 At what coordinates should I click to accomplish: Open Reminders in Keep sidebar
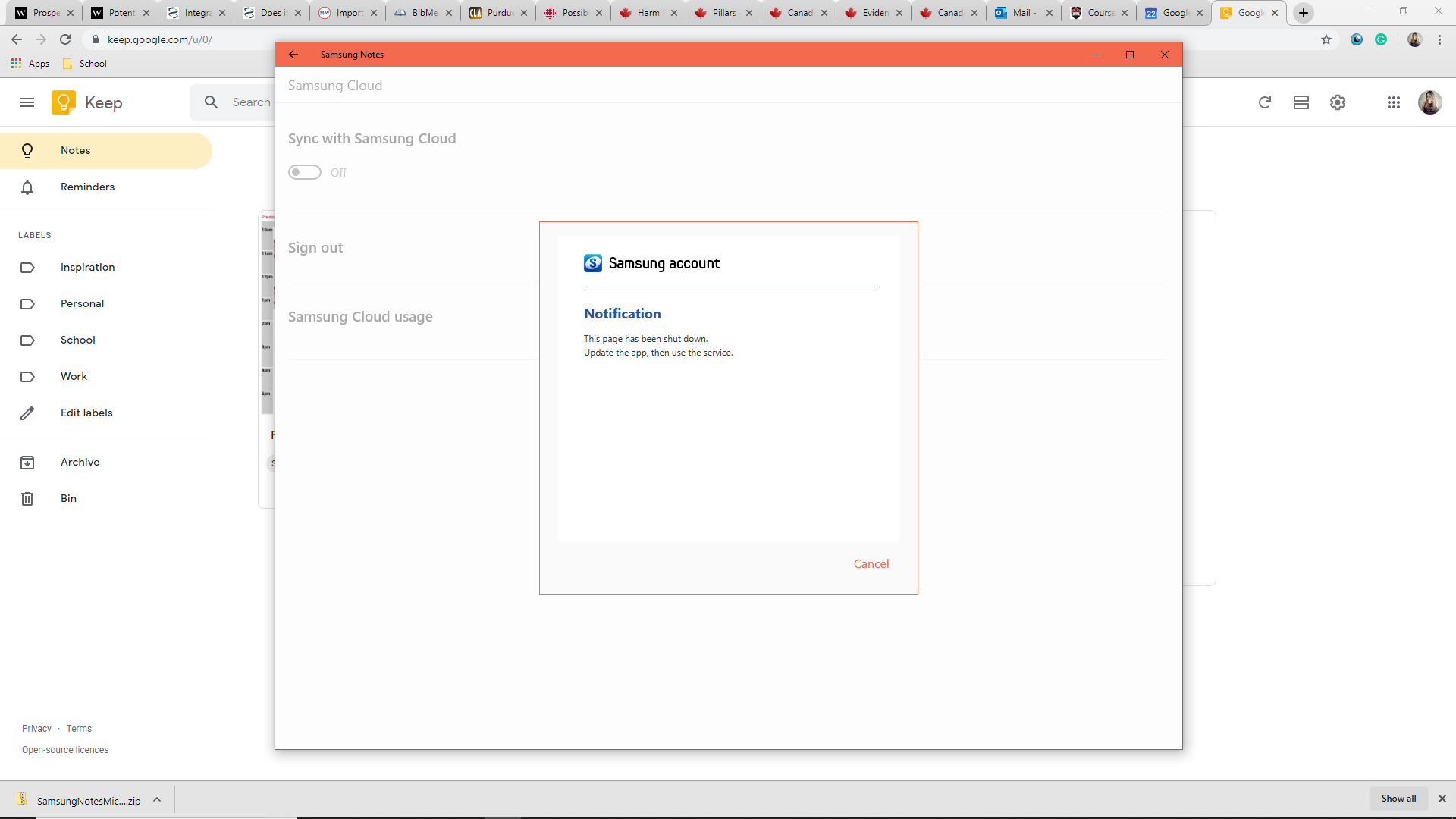coord(106,187)
